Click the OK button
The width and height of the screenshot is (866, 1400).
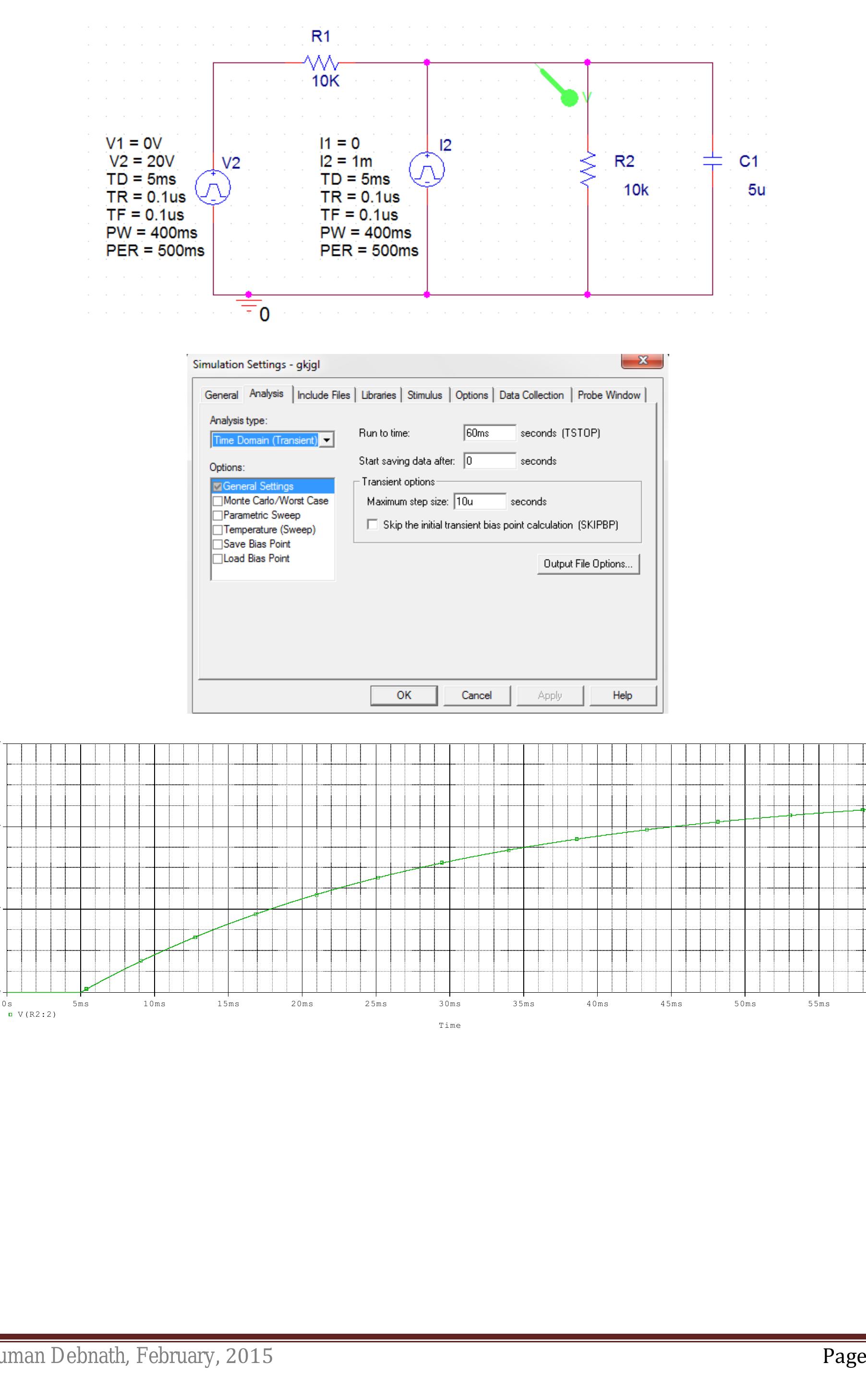404,695
